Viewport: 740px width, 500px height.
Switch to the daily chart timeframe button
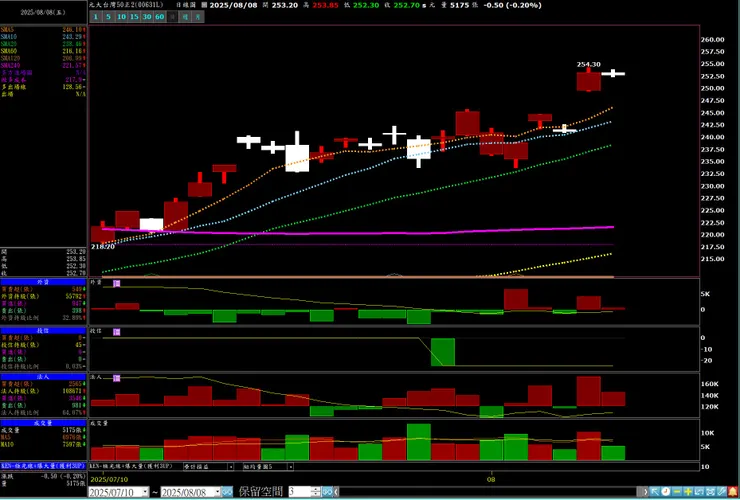click(172, 17)
